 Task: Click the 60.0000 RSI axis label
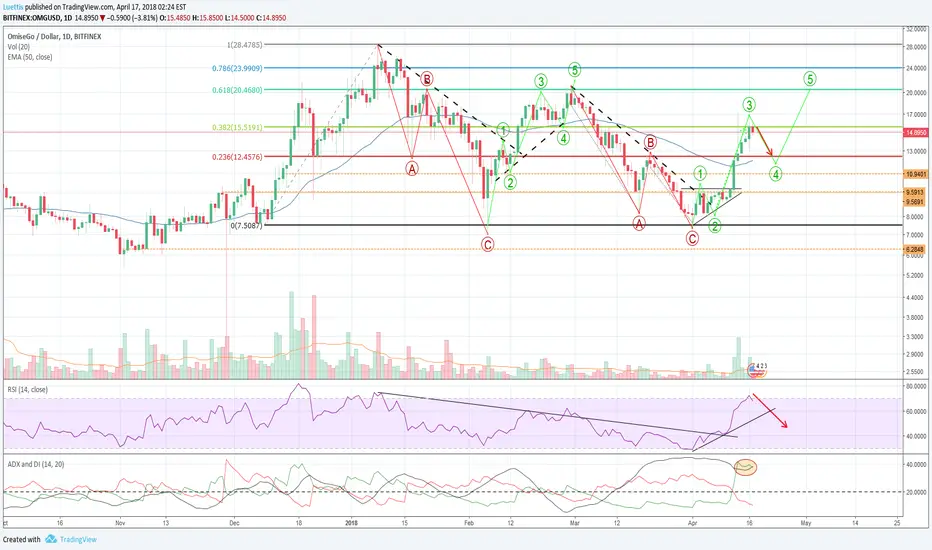[916, 411]
